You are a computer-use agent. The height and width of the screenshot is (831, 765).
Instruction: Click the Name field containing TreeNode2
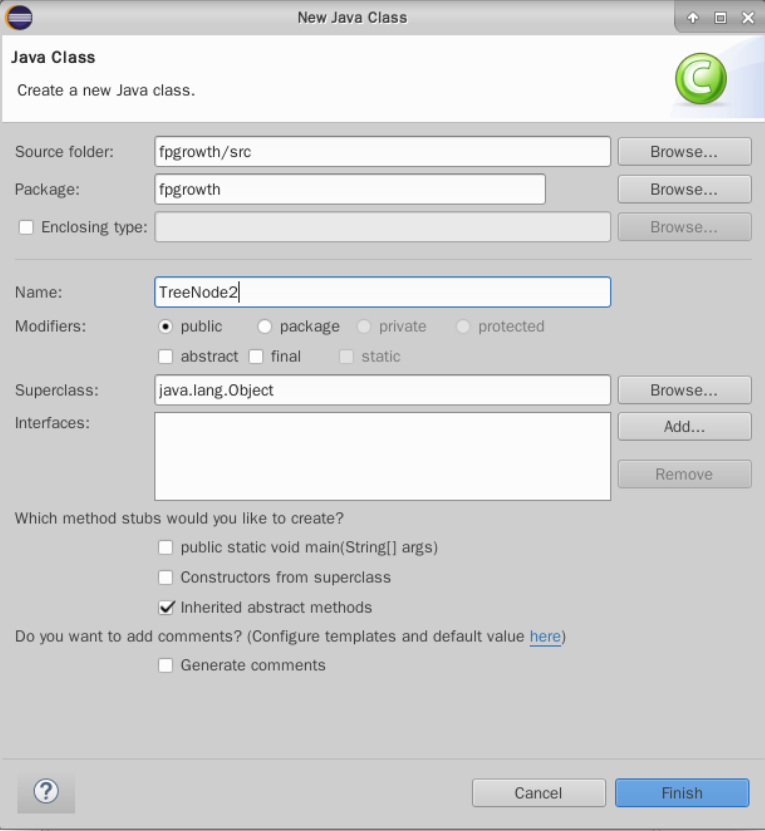(x=382, y=292)
